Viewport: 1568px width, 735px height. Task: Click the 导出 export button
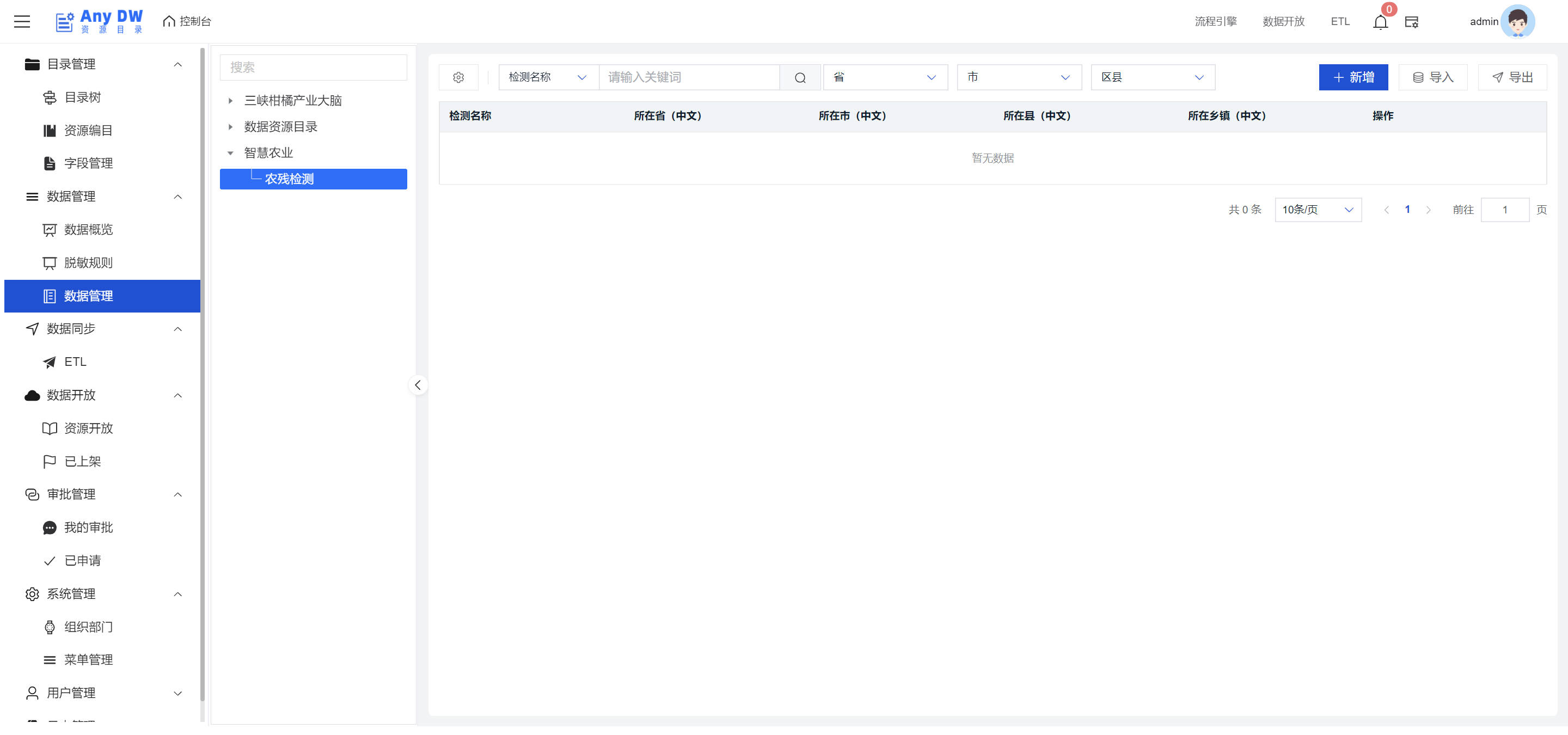pyautogui.click(x=1512, y=77)
